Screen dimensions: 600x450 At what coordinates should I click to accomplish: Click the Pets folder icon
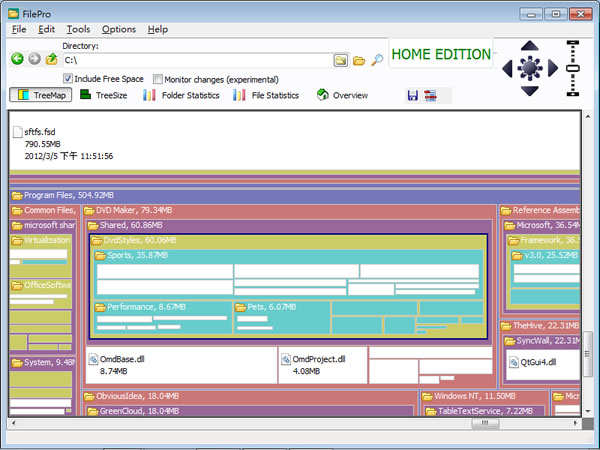point(240,307)
